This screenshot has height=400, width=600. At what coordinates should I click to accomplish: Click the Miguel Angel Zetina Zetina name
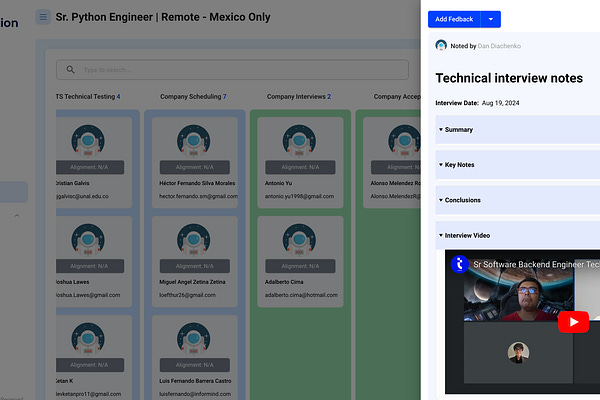192,282
